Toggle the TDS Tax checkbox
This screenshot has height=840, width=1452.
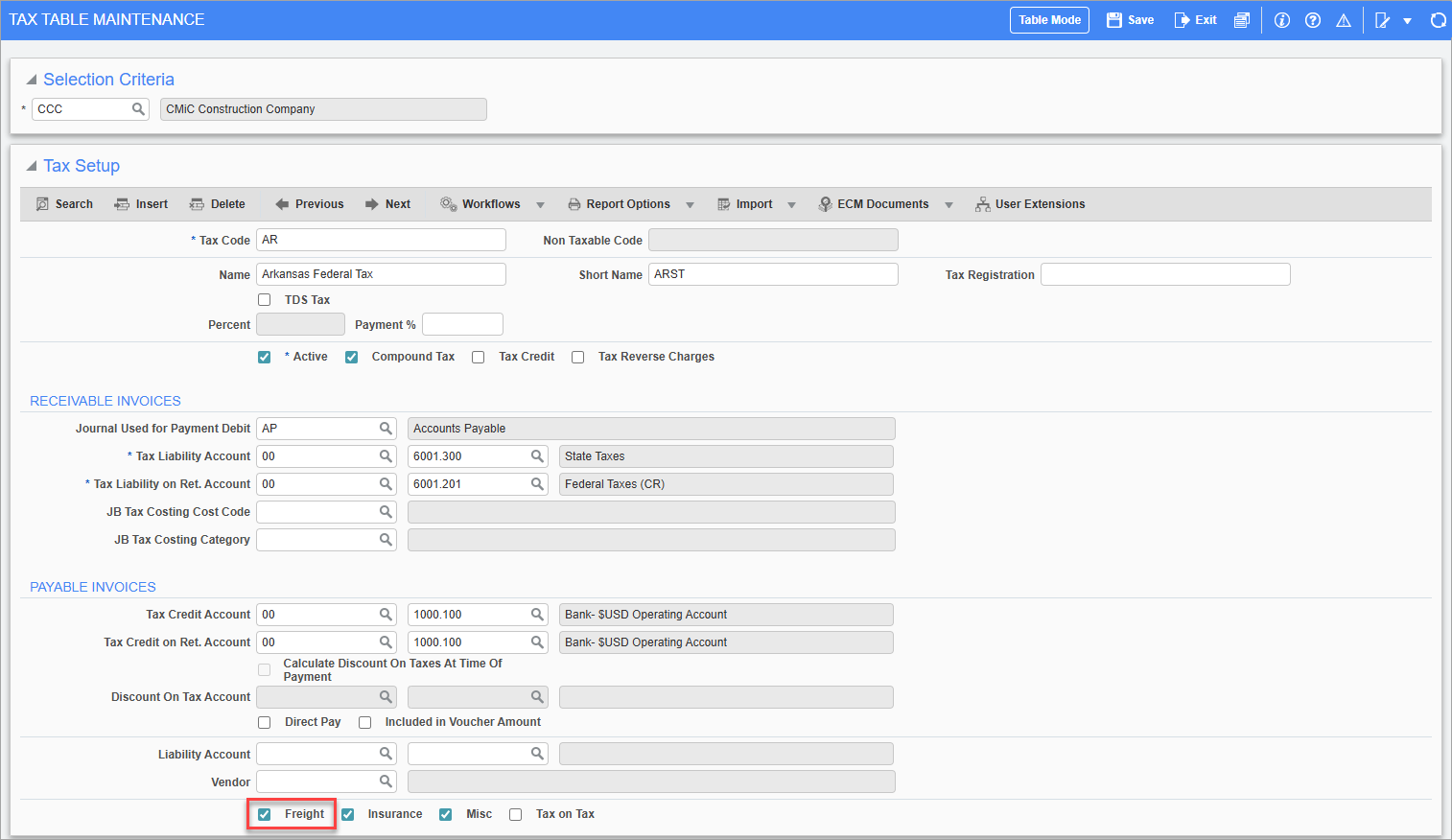point(265,300)
